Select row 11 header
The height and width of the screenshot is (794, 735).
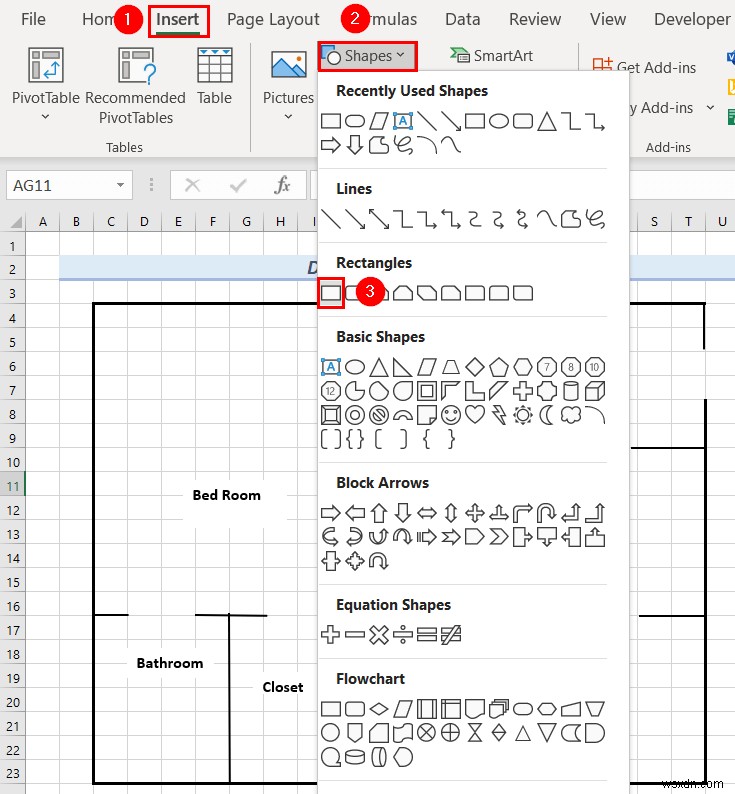tap(13, 486)
